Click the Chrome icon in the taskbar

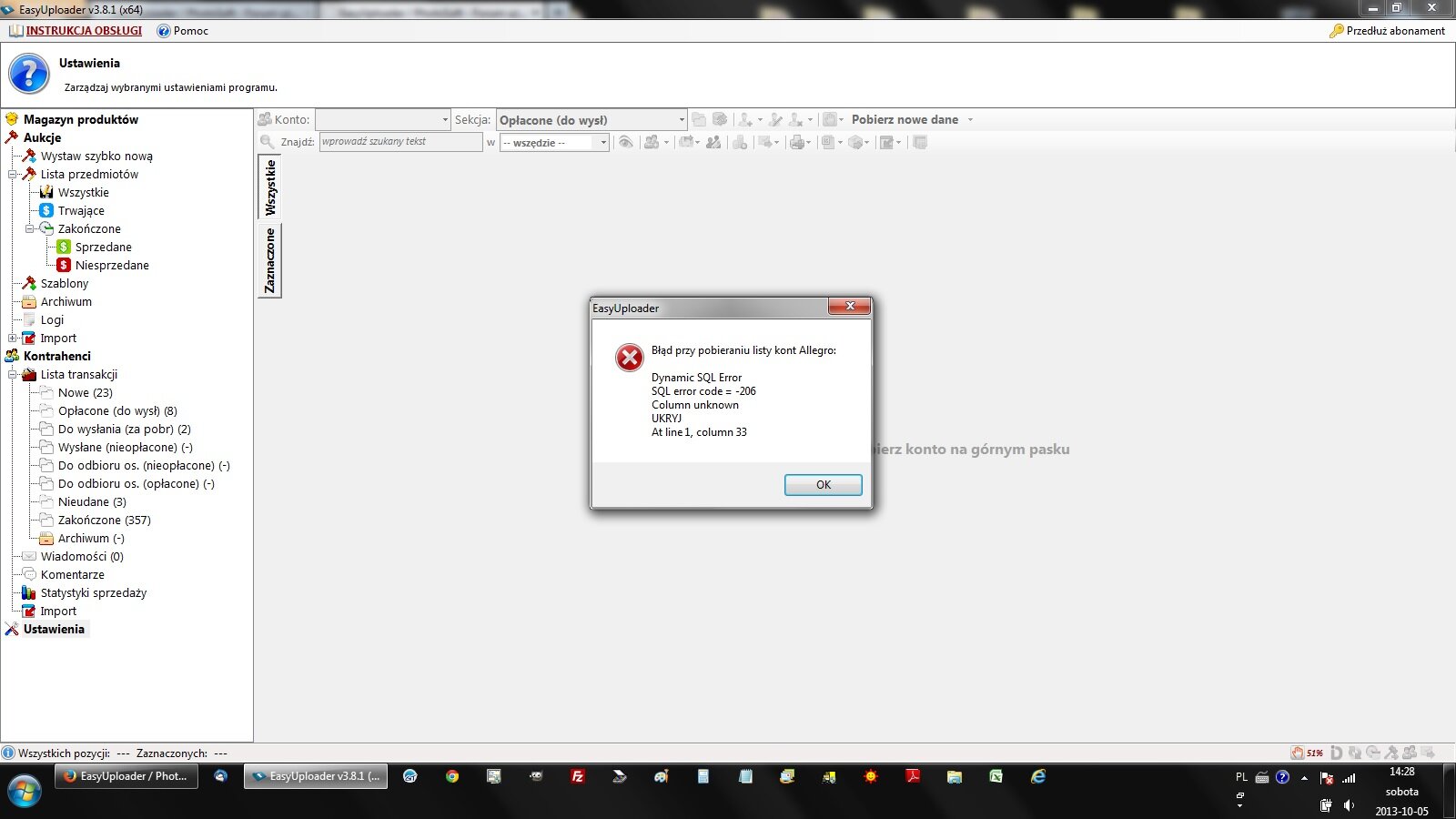452,776
